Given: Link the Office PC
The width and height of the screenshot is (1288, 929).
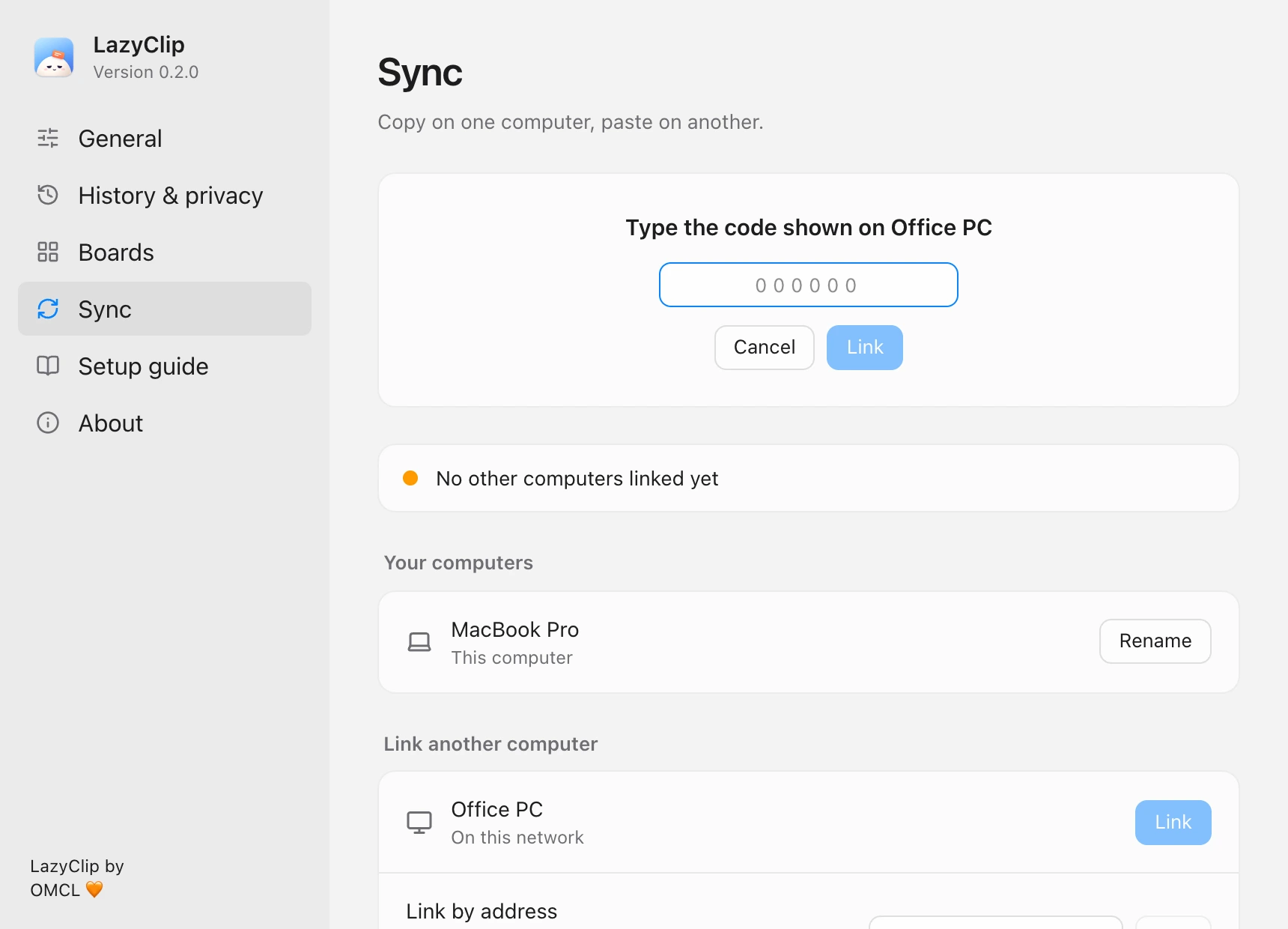Looking at the screenshot, I should point(1173,823).
